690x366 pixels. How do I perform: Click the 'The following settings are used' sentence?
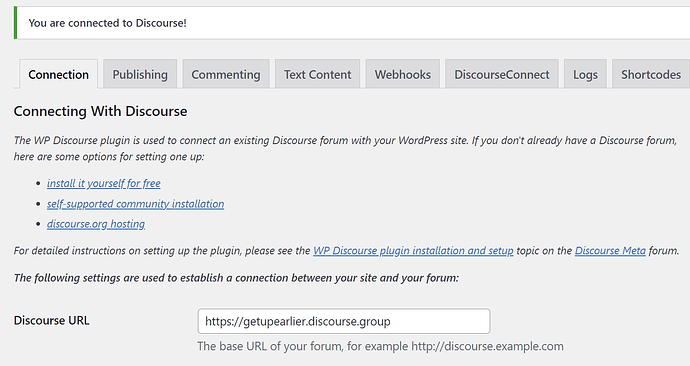(236, 278)
